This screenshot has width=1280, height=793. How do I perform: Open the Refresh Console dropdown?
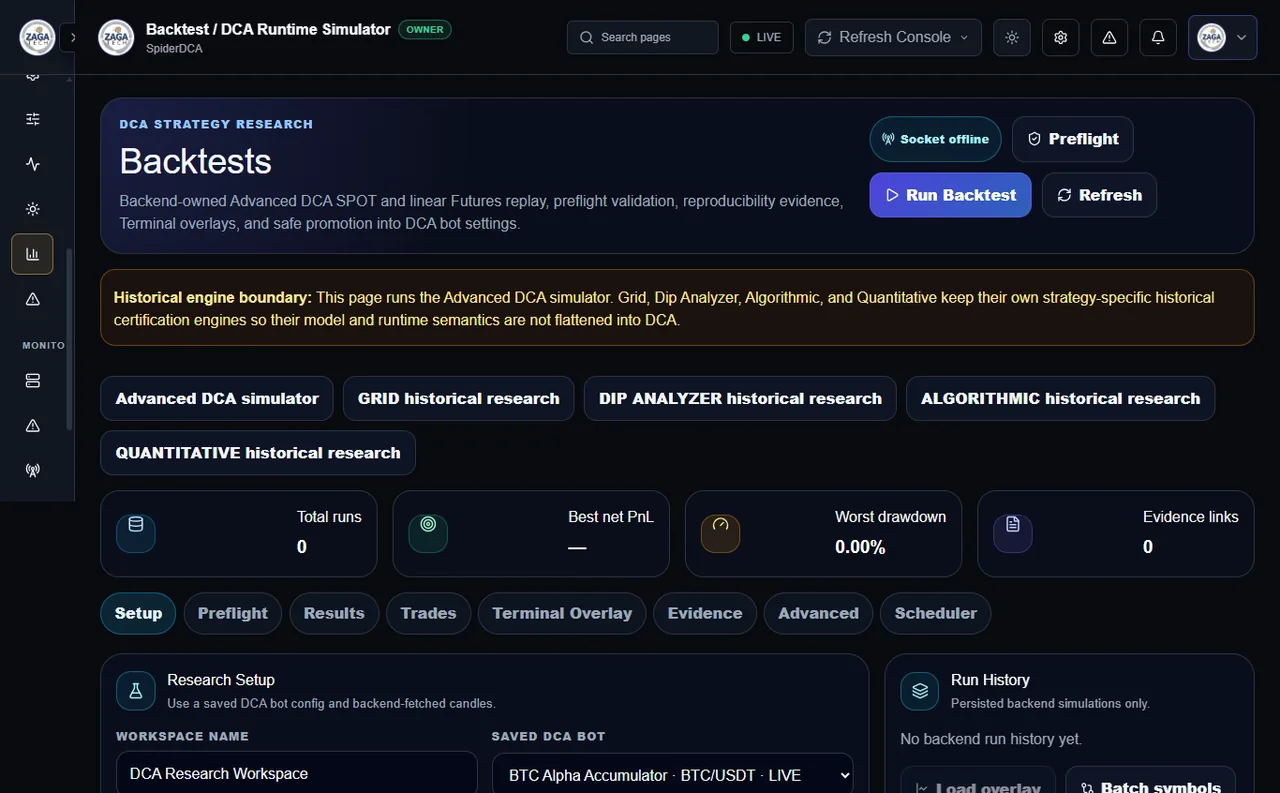(x=893, y=37)
